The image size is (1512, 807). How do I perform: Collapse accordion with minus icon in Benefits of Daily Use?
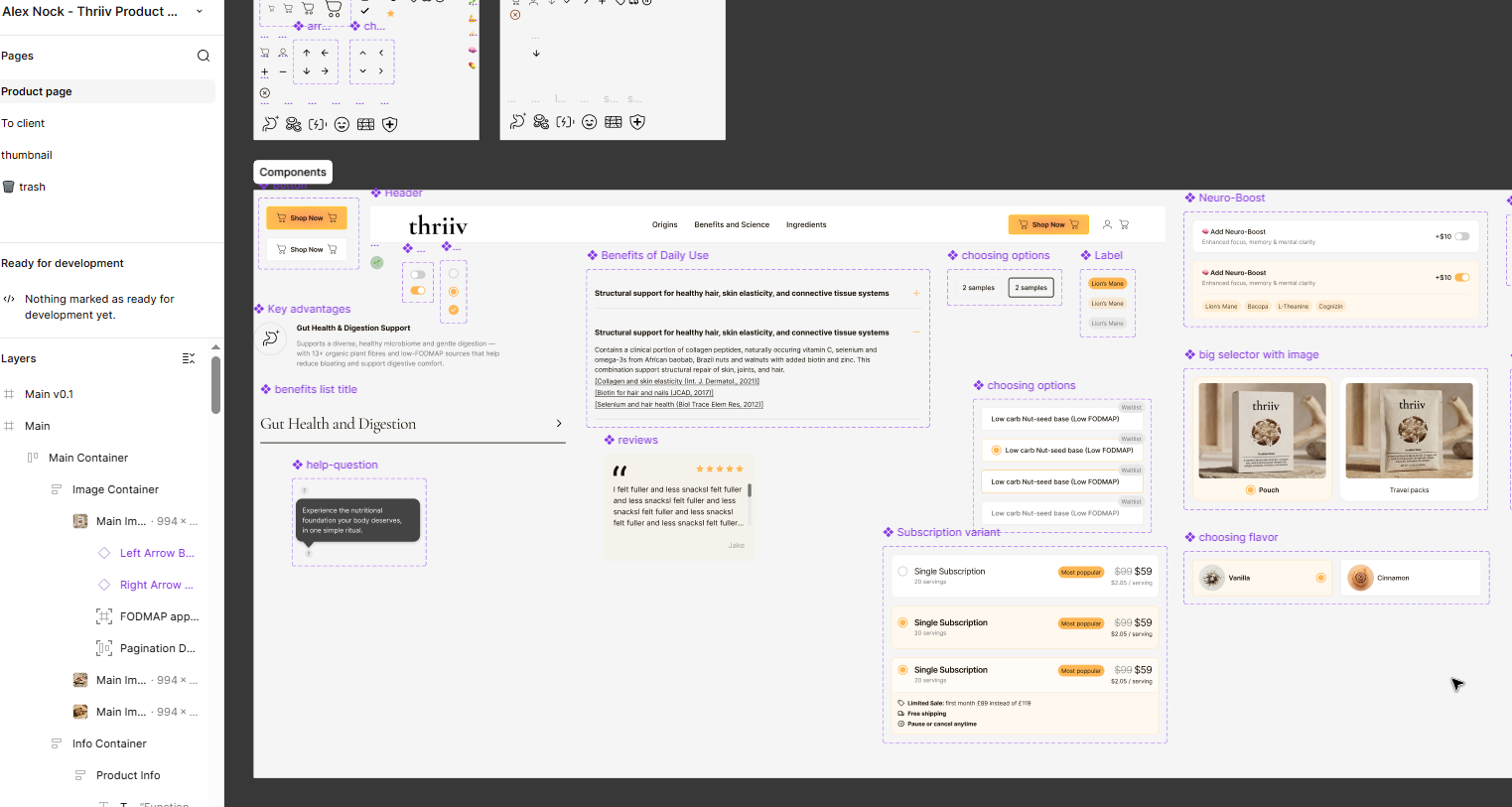915,333
